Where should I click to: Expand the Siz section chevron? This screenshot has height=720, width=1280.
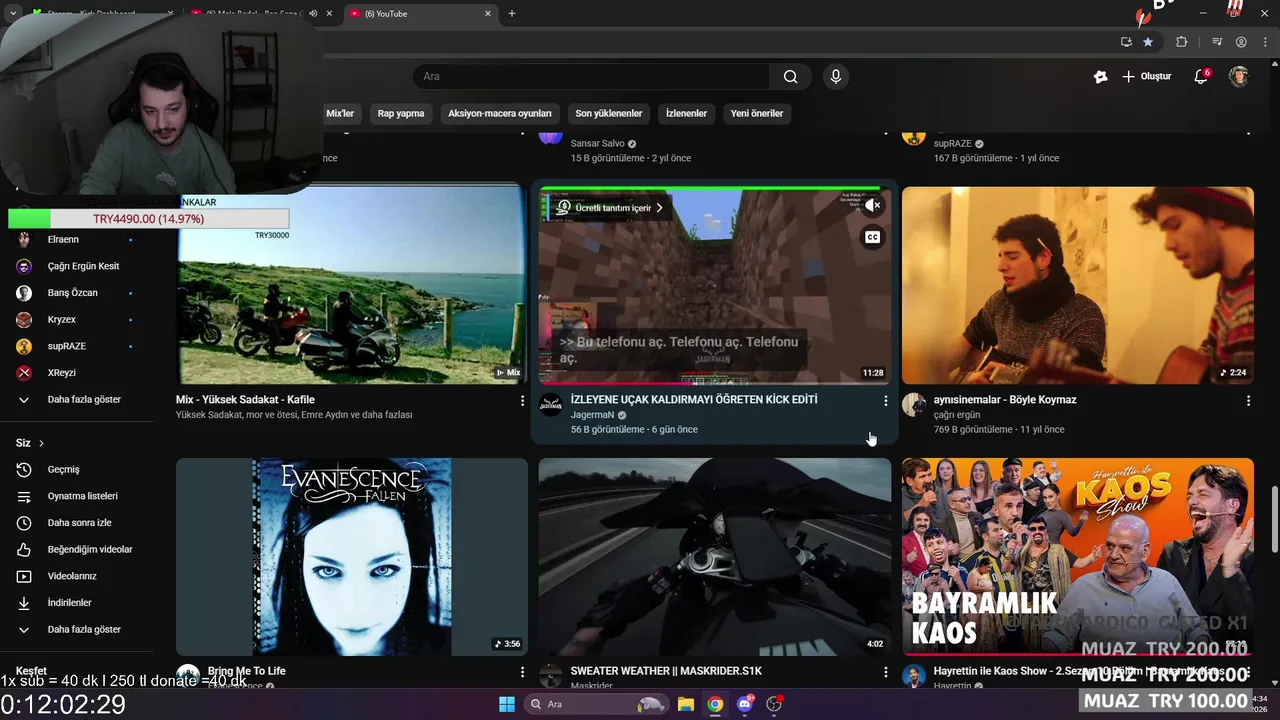point(41,443)
